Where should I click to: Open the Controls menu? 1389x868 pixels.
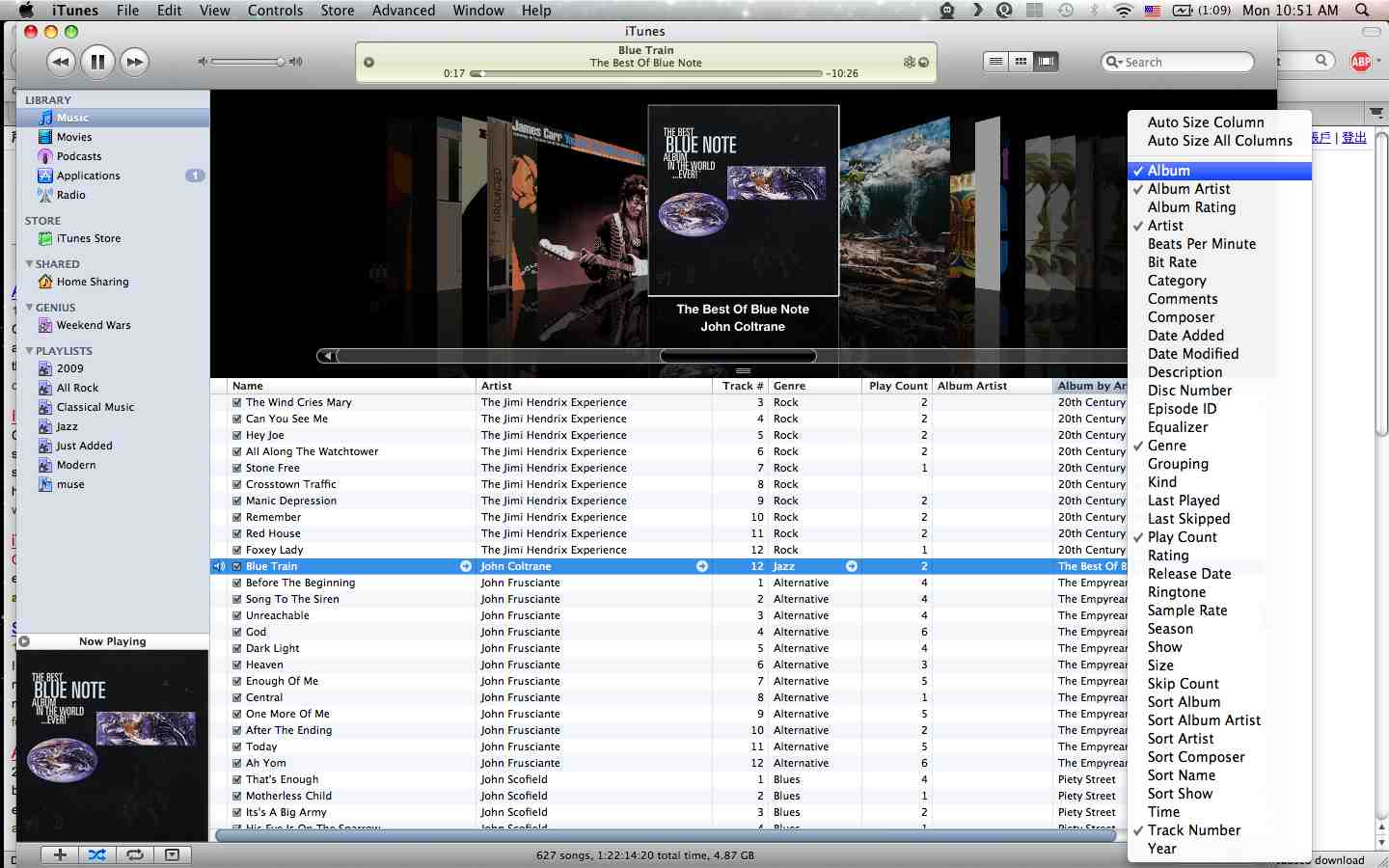(275, 10)
